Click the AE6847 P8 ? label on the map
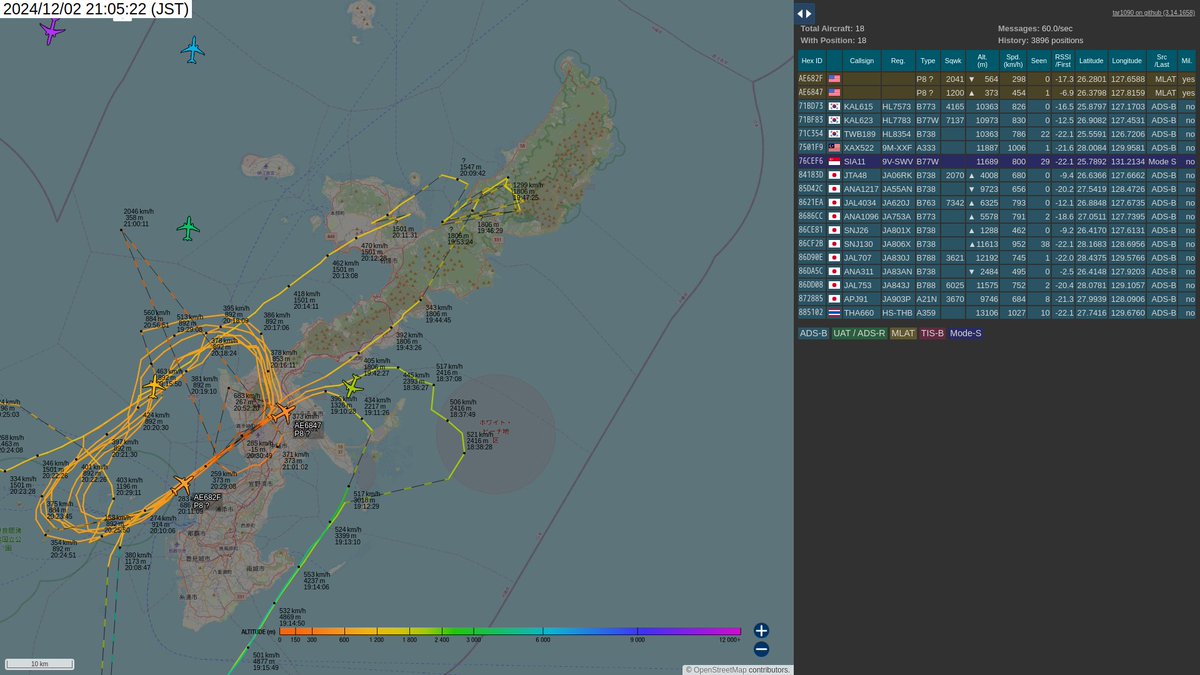 point(309,429)
